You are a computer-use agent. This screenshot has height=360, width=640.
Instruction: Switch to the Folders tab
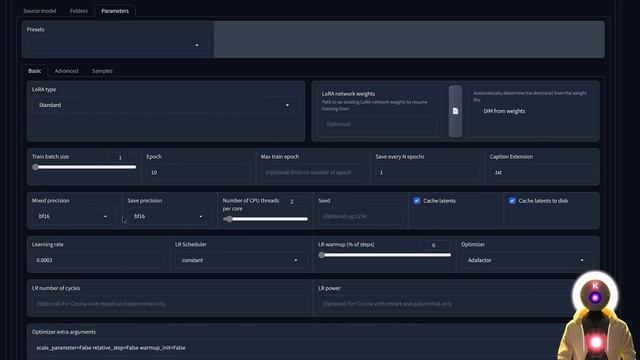[79, 11]
